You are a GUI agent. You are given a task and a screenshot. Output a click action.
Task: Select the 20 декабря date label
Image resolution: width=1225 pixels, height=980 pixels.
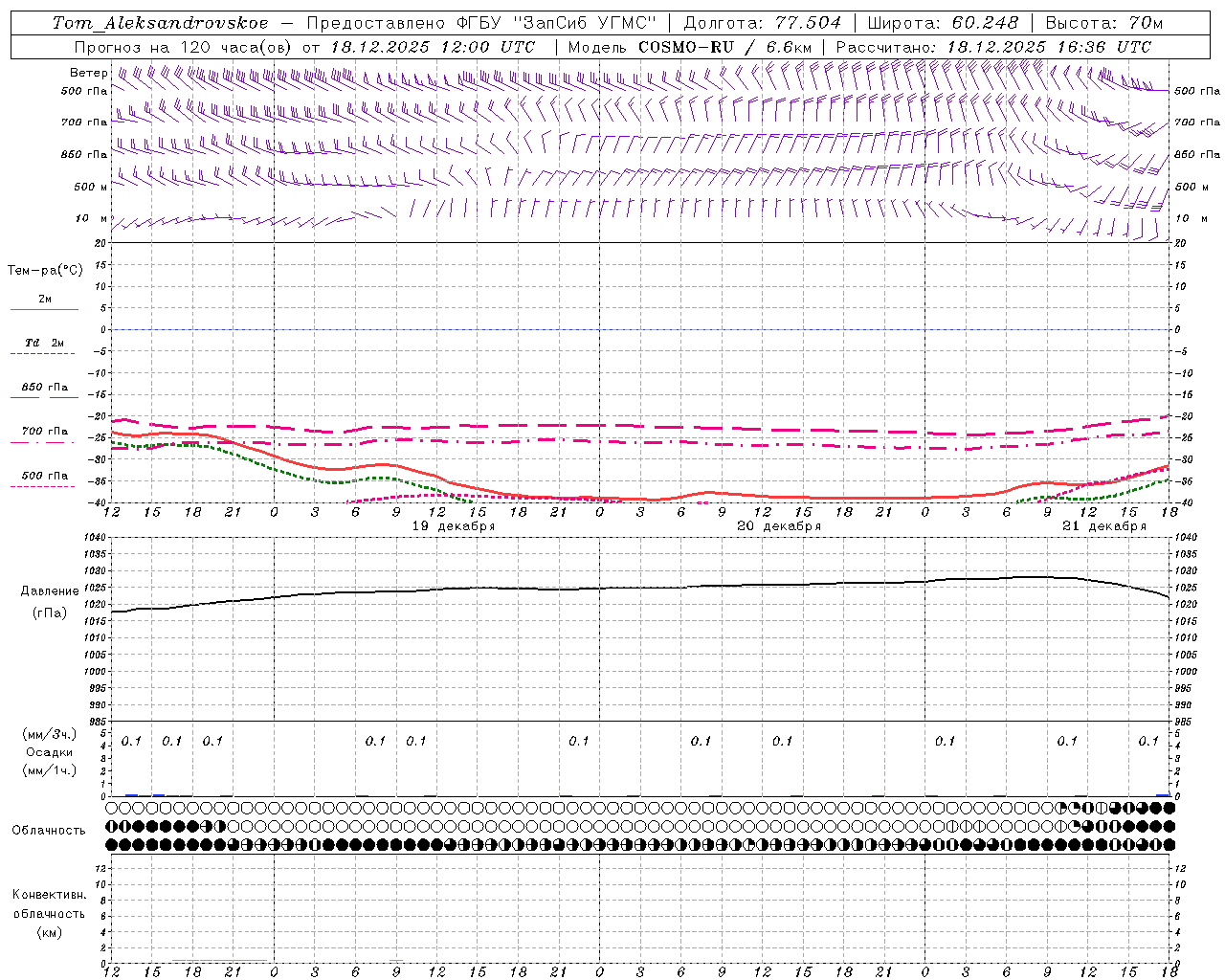[x=779, y=526]
